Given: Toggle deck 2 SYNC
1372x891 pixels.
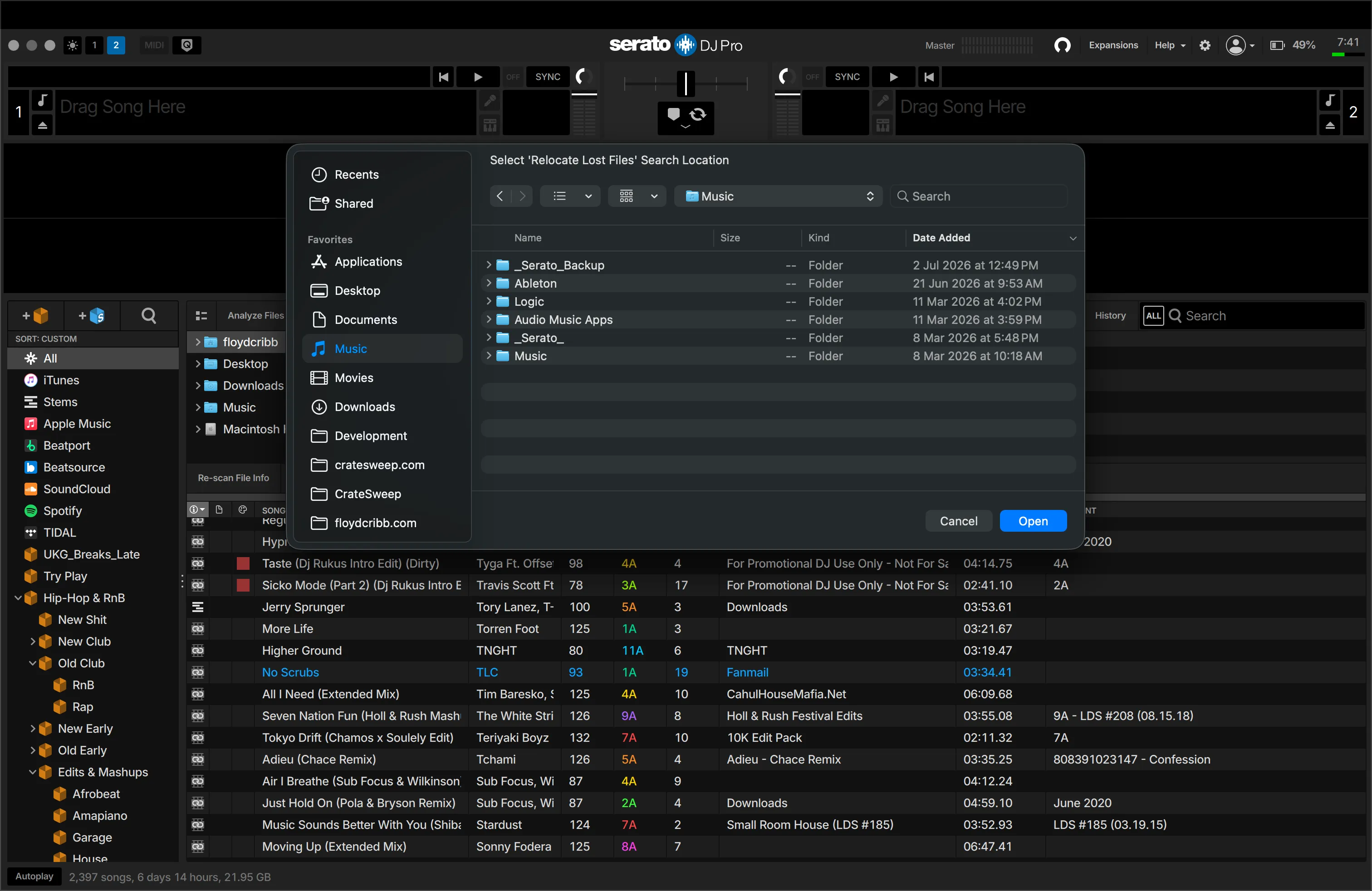Looking at the screenshot, I should click(847, 77).
